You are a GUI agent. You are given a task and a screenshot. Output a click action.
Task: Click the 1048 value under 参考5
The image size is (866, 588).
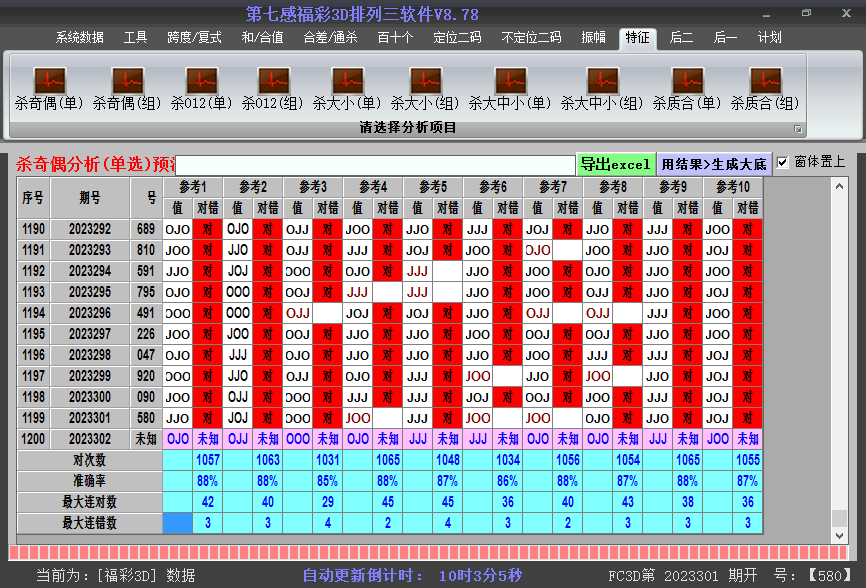(447, 460)
